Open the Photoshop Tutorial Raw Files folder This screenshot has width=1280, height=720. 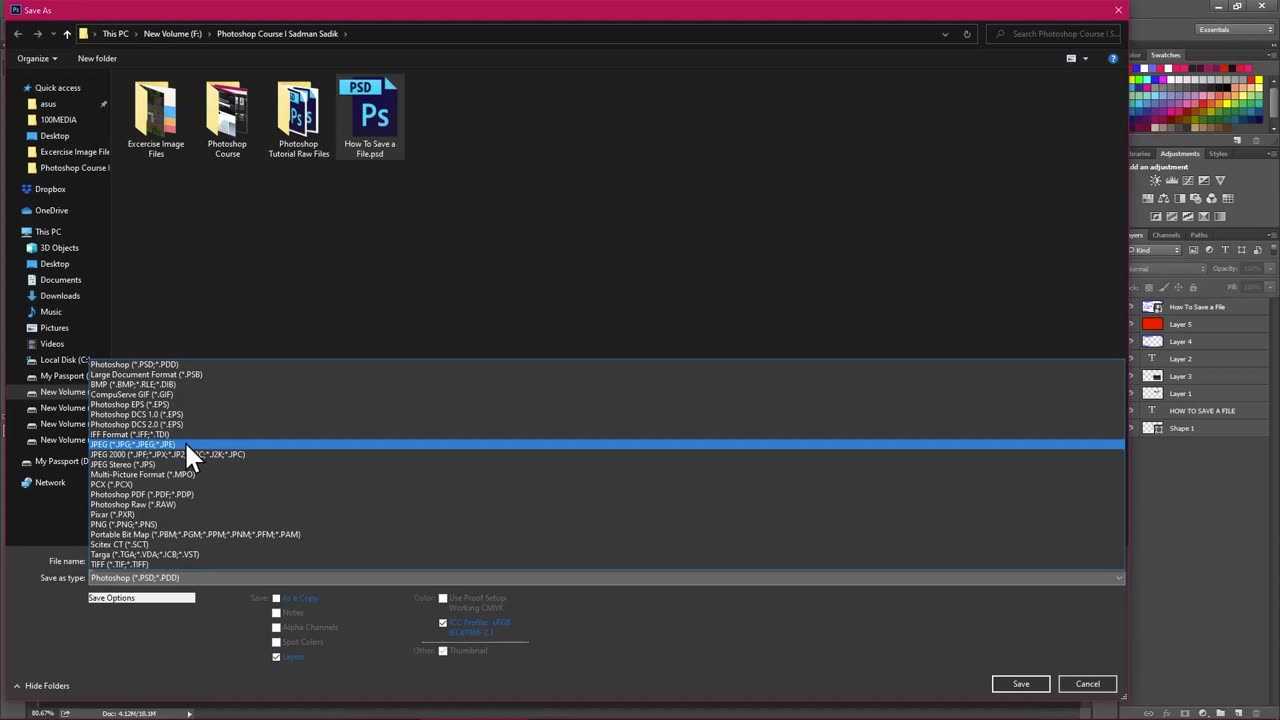click(x=298, y=119)
